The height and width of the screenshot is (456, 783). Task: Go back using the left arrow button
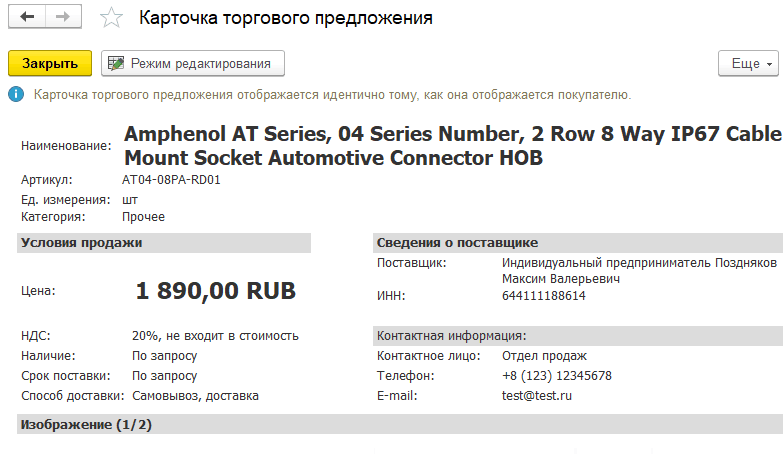[x=27, y=18]
